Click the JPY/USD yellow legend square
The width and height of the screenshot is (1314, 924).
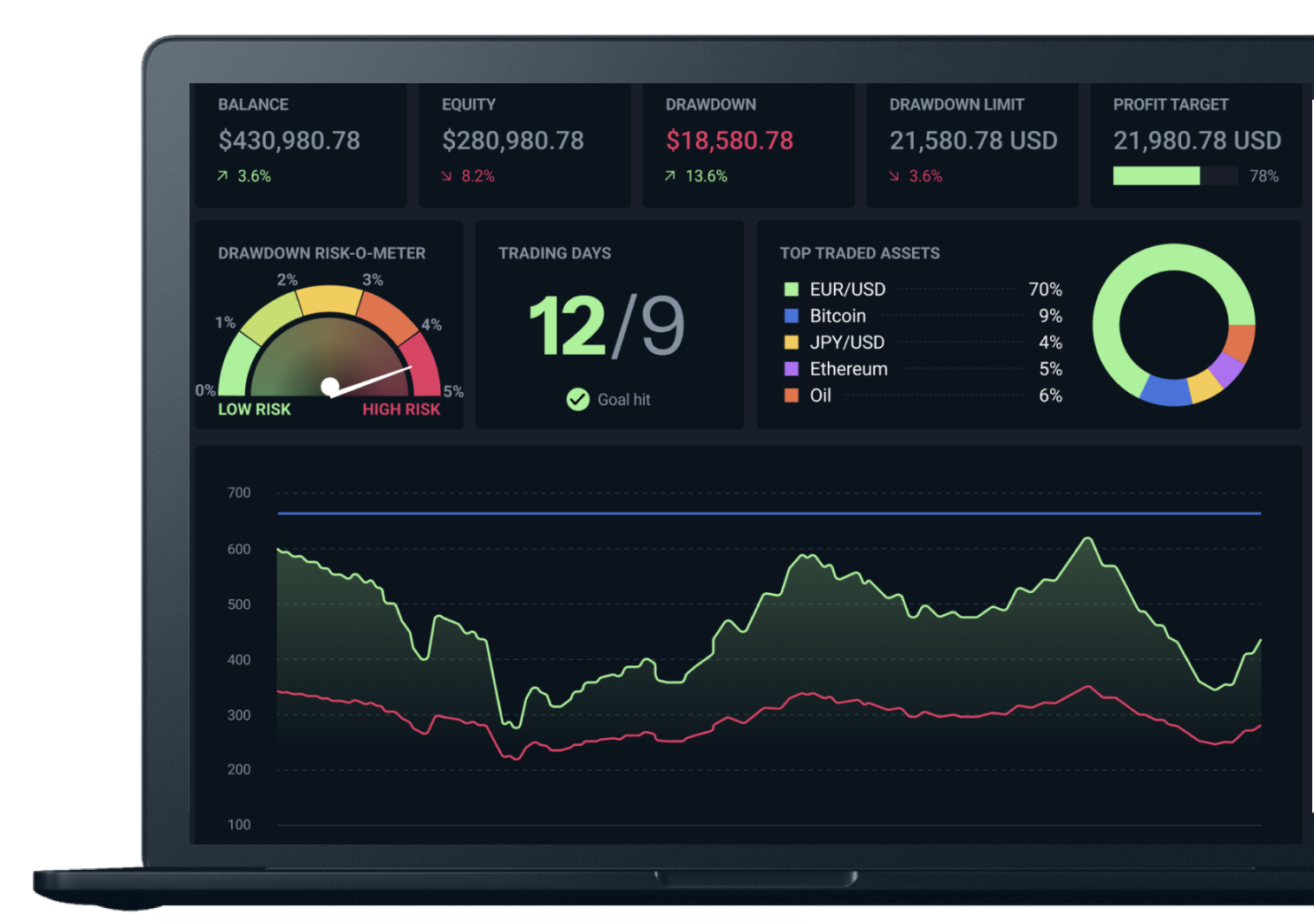click(x=792, y=343)
